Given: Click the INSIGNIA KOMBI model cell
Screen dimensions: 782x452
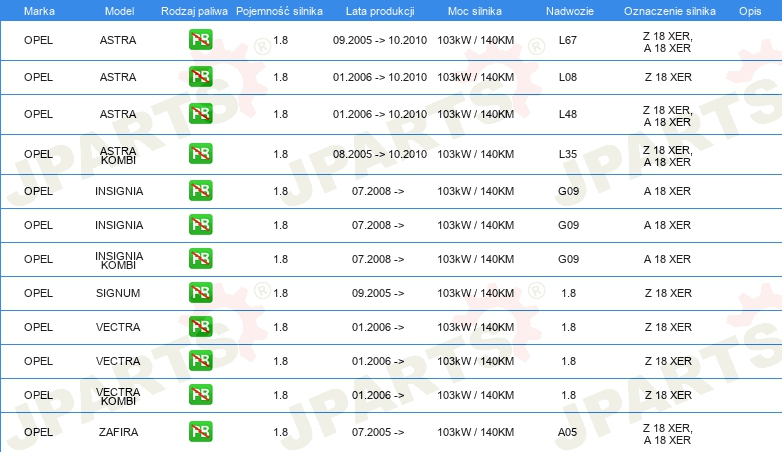Looking at the screenshot, I should (x=119, y=260).
